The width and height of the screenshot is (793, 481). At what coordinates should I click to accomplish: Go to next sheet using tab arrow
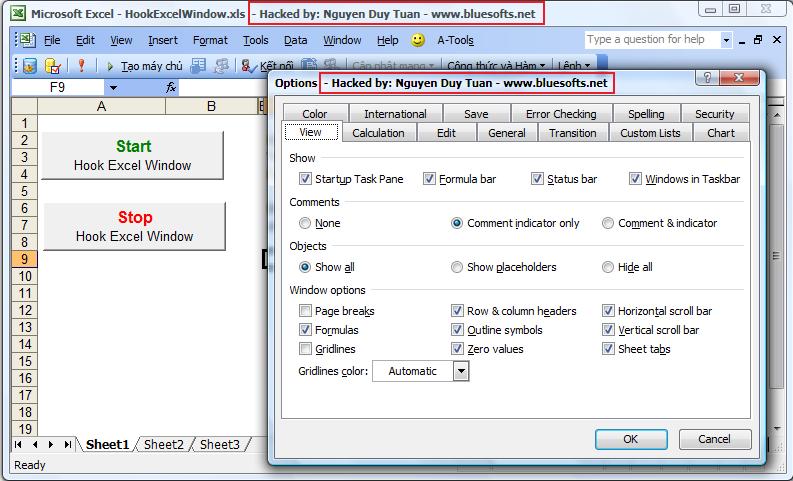pos(51,445)
